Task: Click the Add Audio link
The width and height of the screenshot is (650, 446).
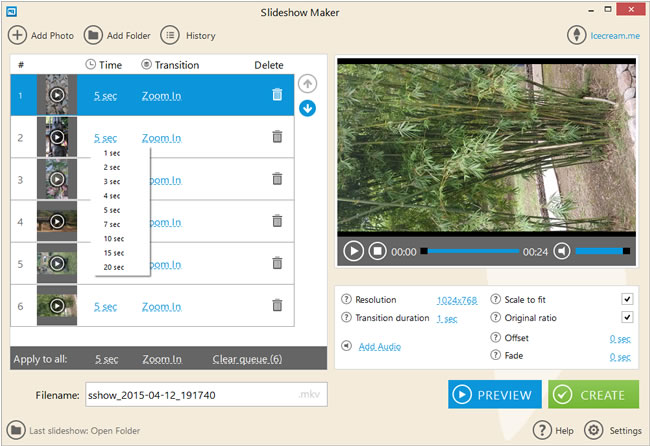Action: [x=379, y=347]
